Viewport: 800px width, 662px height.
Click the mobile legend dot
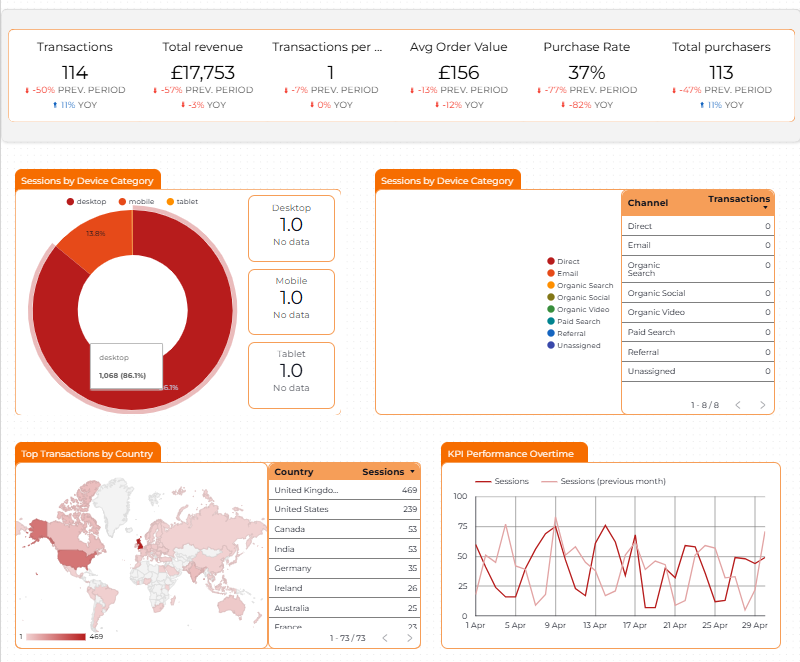click(122, 201)
